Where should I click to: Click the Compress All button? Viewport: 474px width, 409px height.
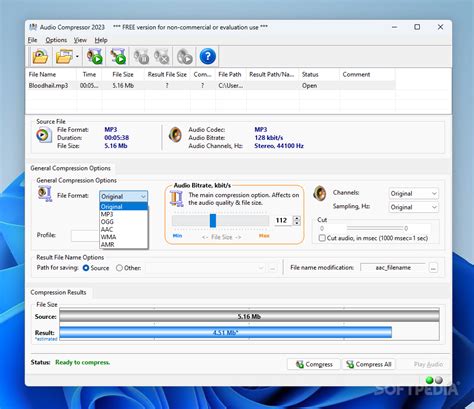(x=369, y=364)
